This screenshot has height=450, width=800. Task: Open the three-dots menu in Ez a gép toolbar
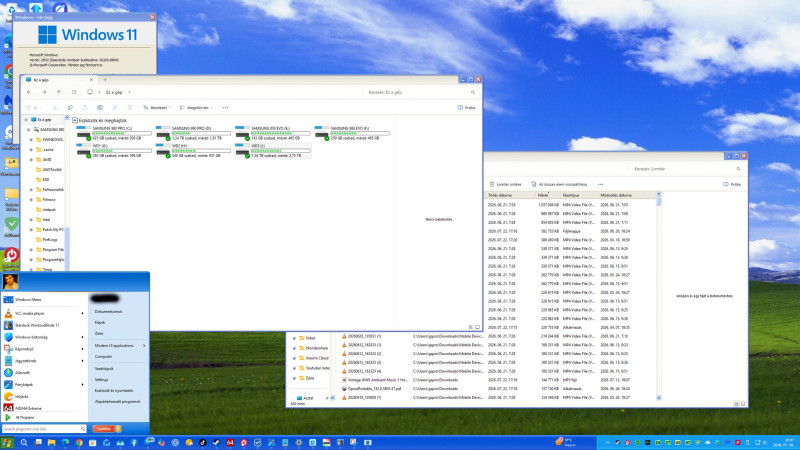226,108
